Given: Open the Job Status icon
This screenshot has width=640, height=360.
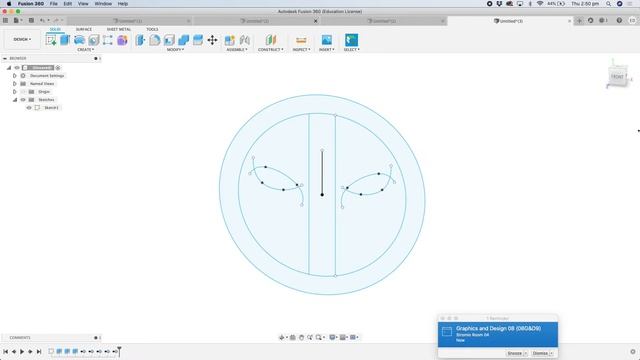Looking at the screenshot, I should [x=602, y=20].
